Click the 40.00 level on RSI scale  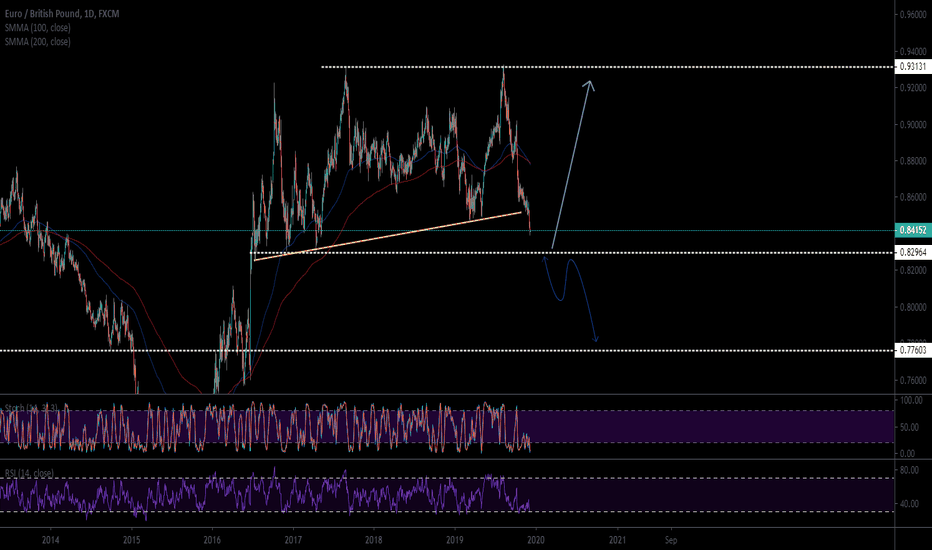coord(911,503)
